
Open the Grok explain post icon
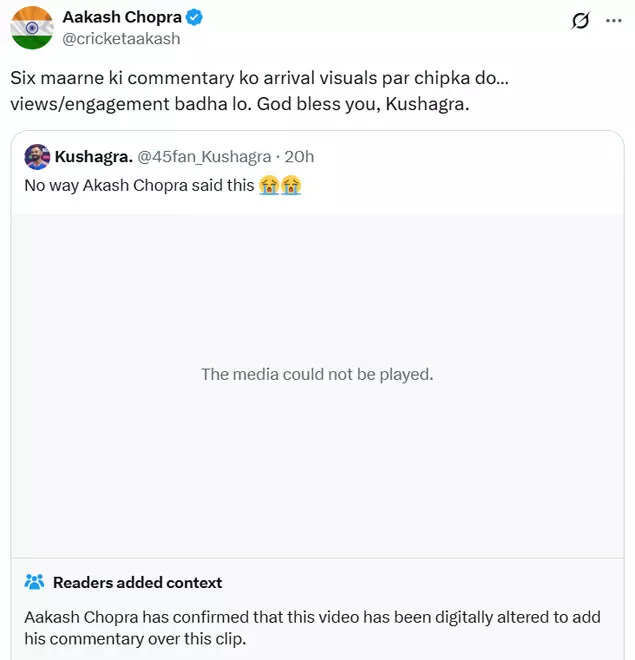click(579, 20)
